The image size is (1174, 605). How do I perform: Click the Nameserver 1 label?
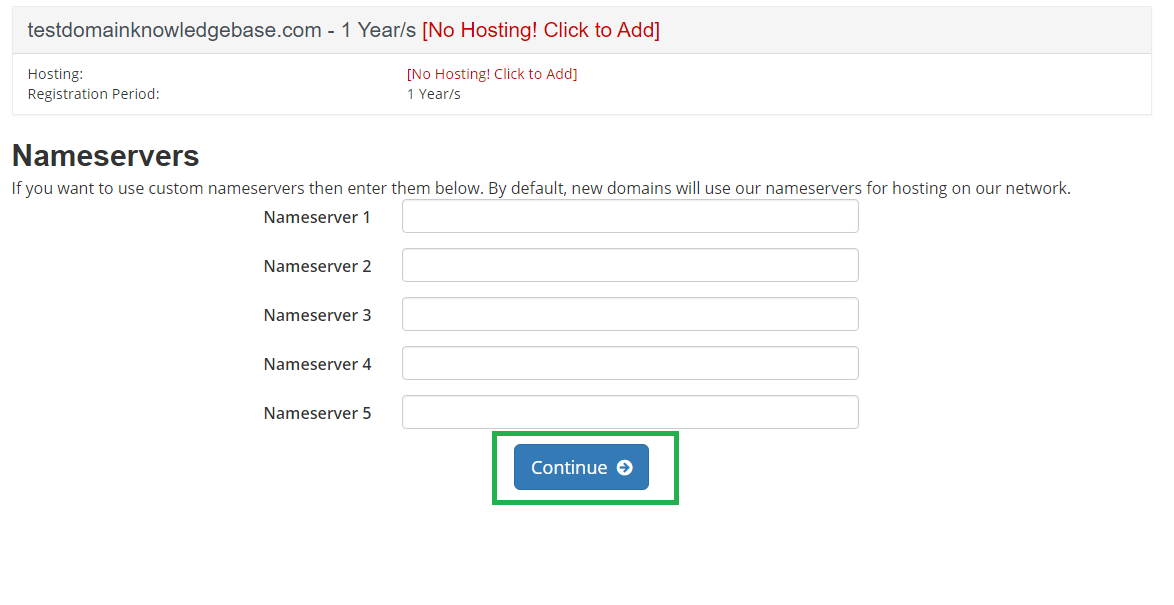click(317, 217)
